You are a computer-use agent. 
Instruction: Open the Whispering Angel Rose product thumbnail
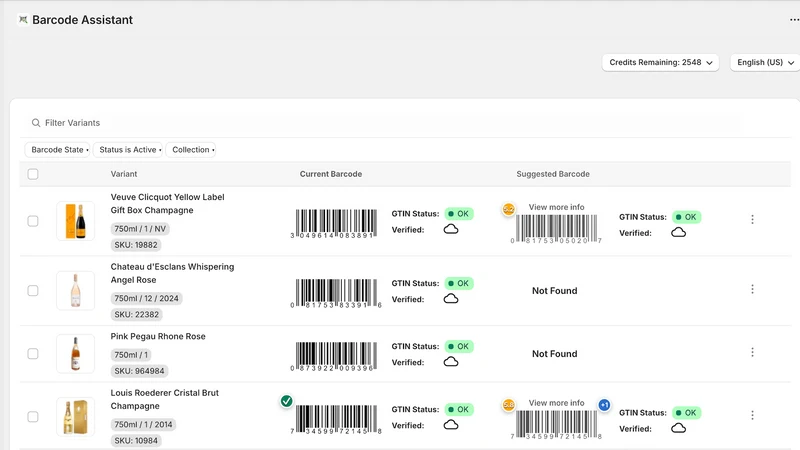pyautogui.click(x=76, y=290)
